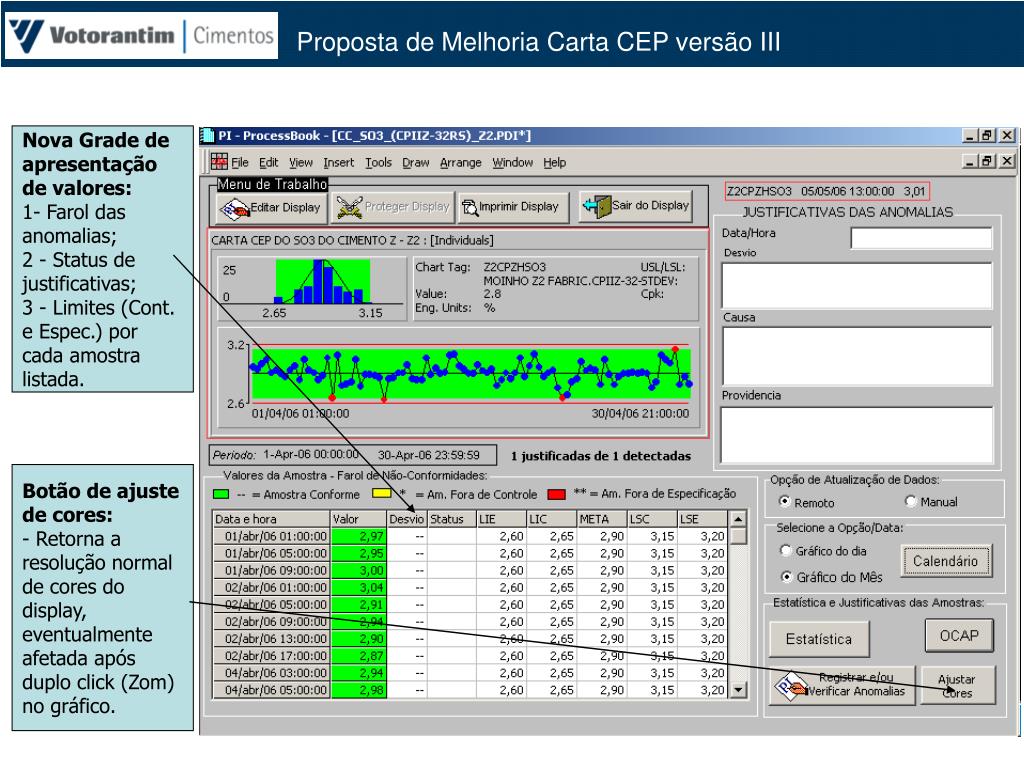Click the Estatística button

click(x=819, y=639)
